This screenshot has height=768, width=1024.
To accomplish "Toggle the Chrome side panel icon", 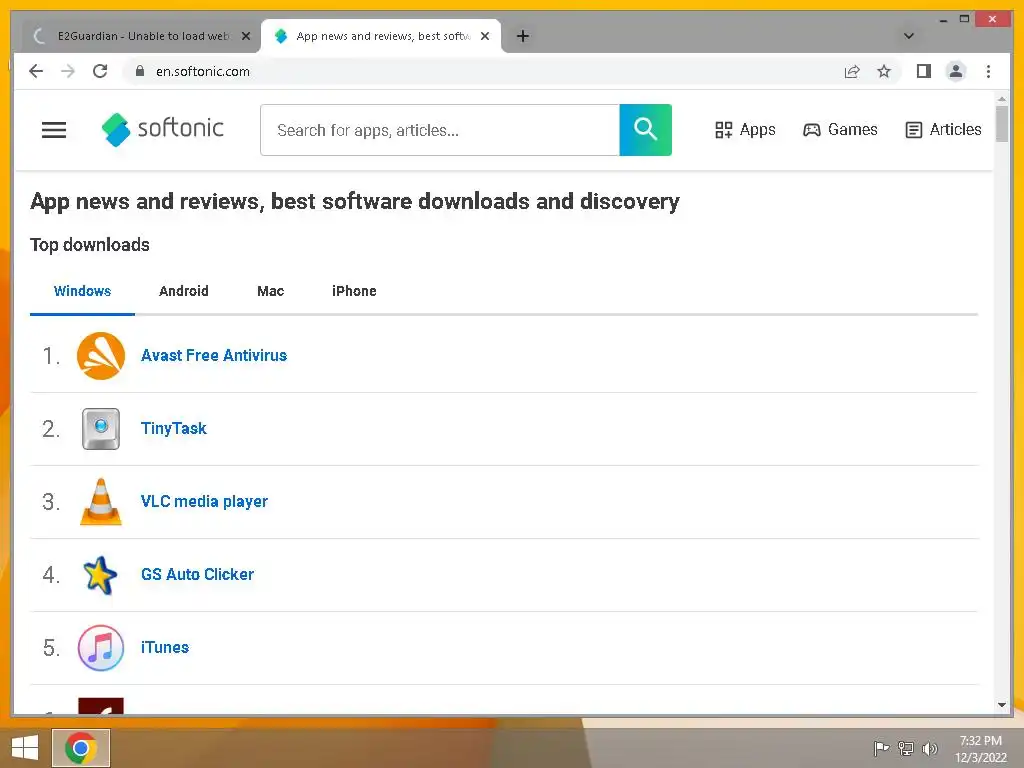I will pos(923,71).
